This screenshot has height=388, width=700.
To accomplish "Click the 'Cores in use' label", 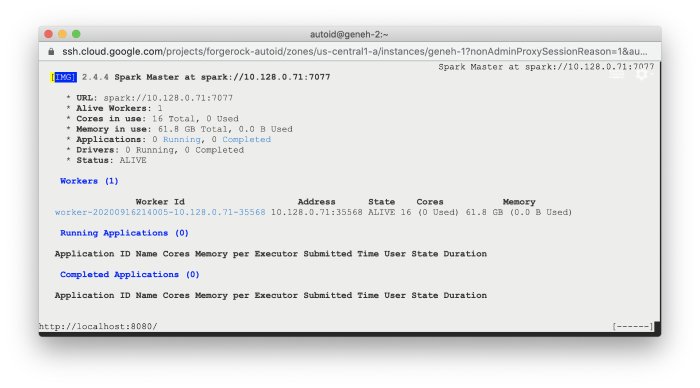I will click(x=111, y=119).
